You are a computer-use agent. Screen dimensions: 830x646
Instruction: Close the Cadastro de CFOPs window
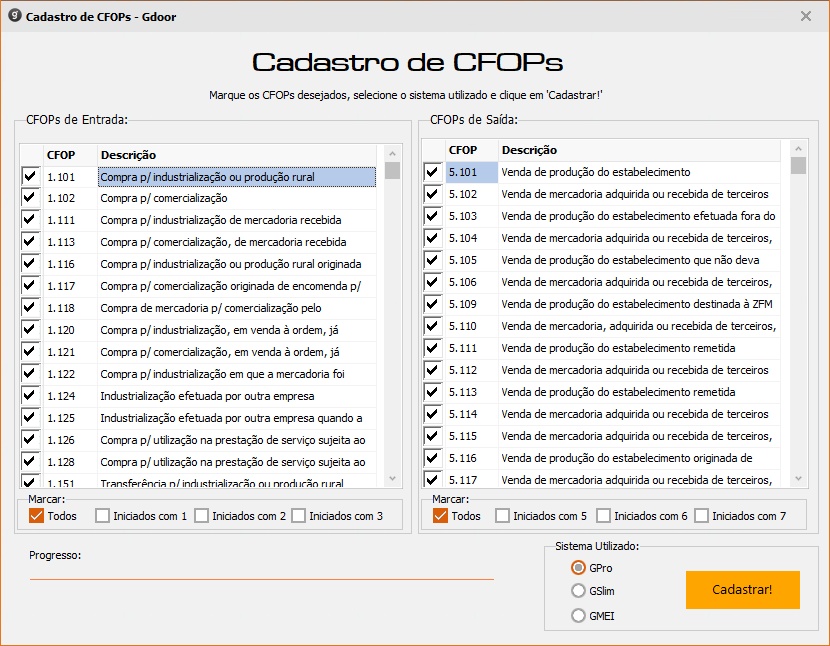click(x=806, y=16)
